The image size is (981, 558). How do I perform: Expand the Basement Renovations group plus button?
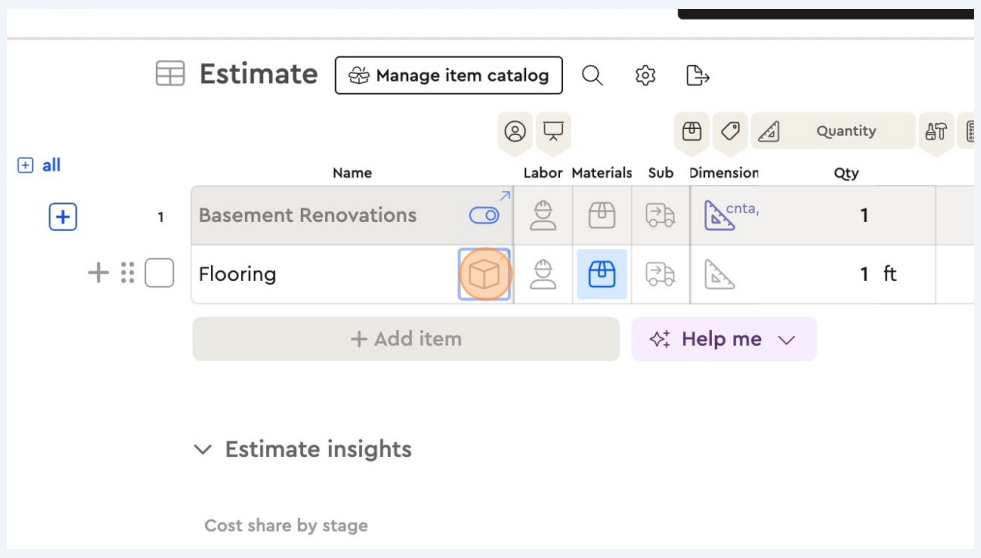tap(63, 216)
